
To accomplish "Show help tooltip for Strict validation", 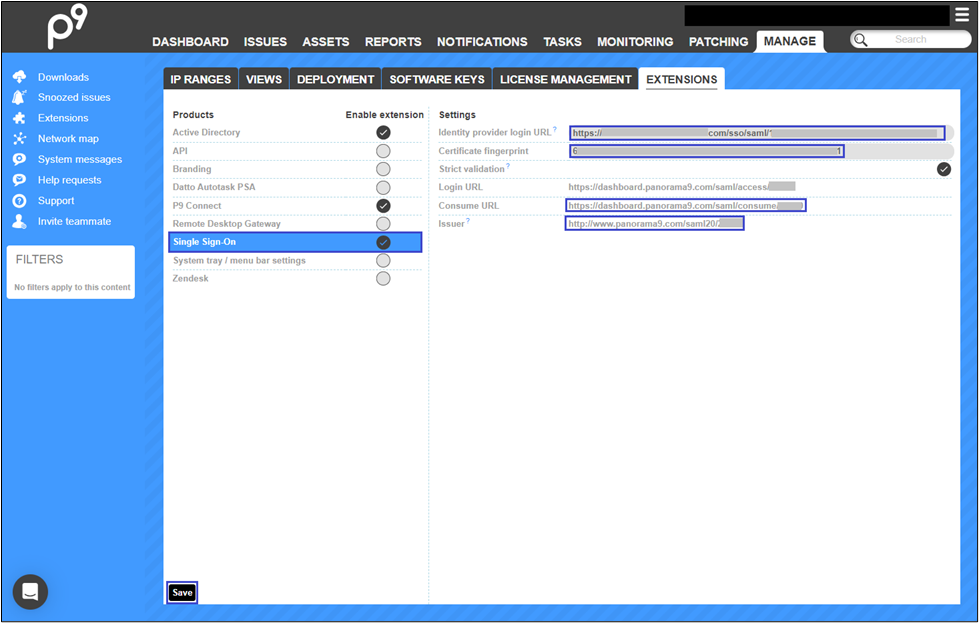I will click(x=508, y=165).
